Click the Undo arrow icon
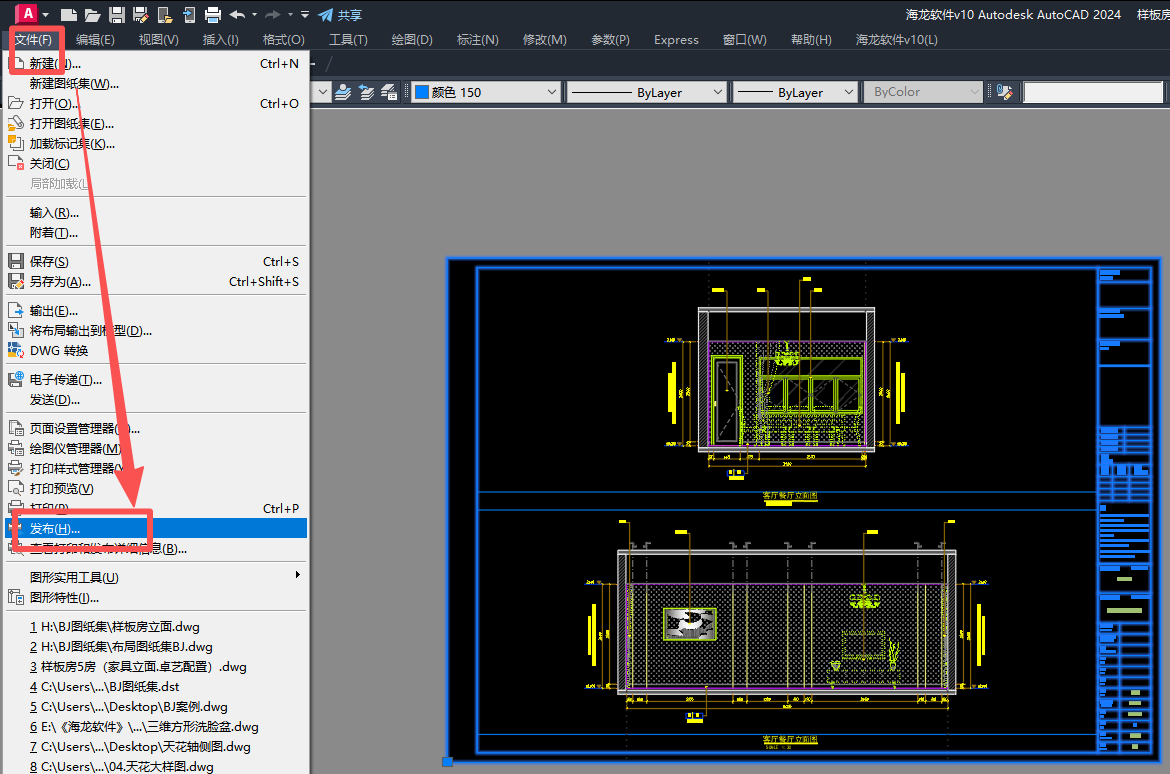This screenshot has height=774, width=1170. [x=237, y=15]
